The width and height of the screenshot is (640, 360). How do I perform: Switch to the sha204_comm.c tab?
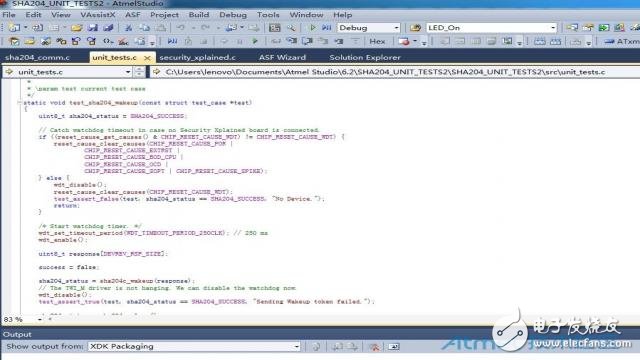(38, 58)
